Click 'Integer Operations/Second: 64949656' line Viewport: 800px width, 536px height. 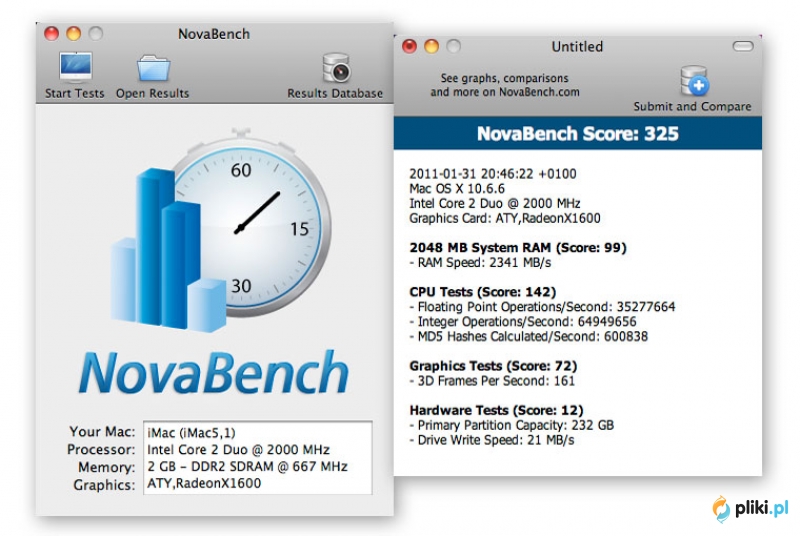pos(523,322)
